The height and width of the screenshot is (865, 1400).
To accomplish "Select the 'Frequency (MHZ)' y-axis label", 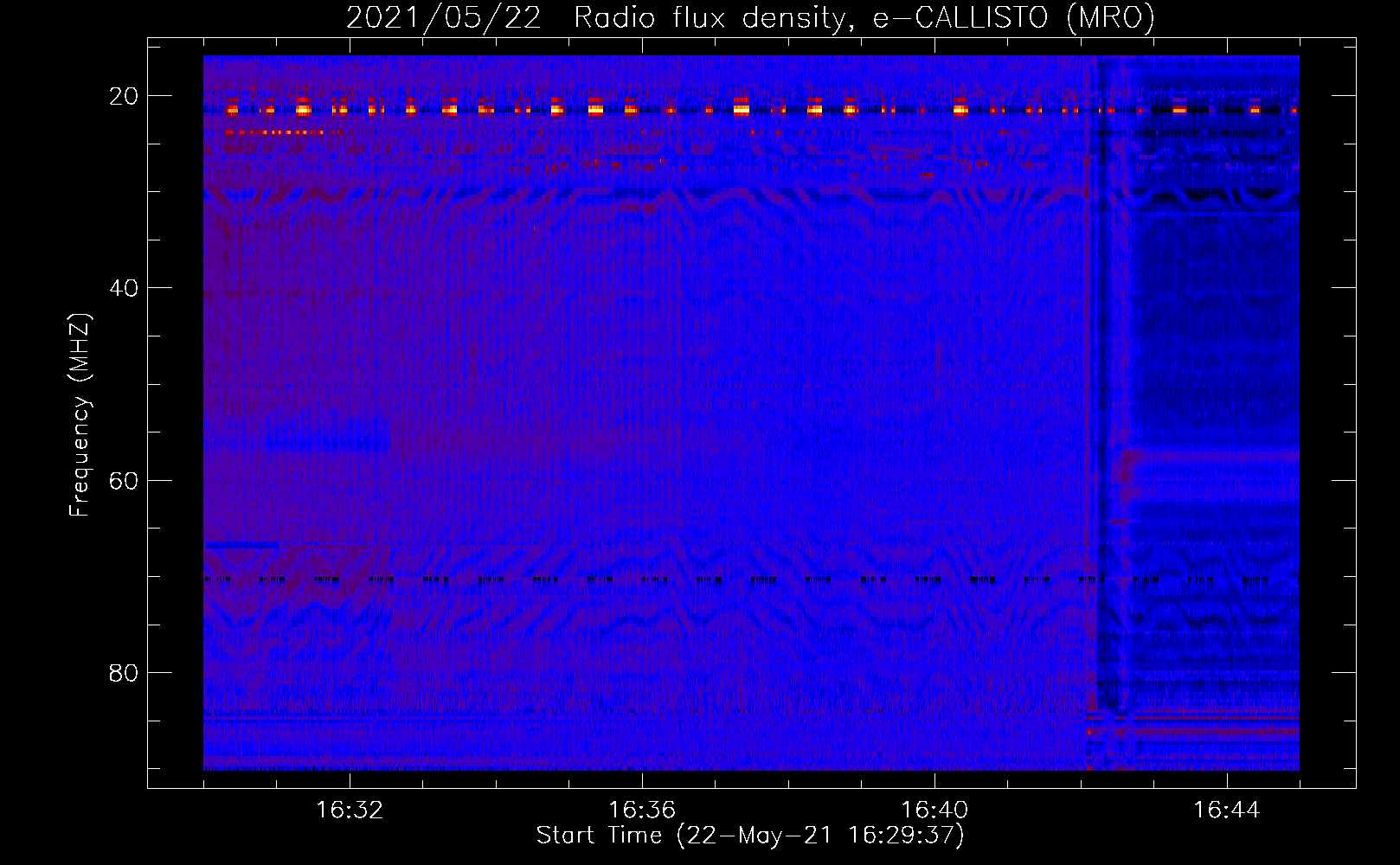I will point(80,414).
